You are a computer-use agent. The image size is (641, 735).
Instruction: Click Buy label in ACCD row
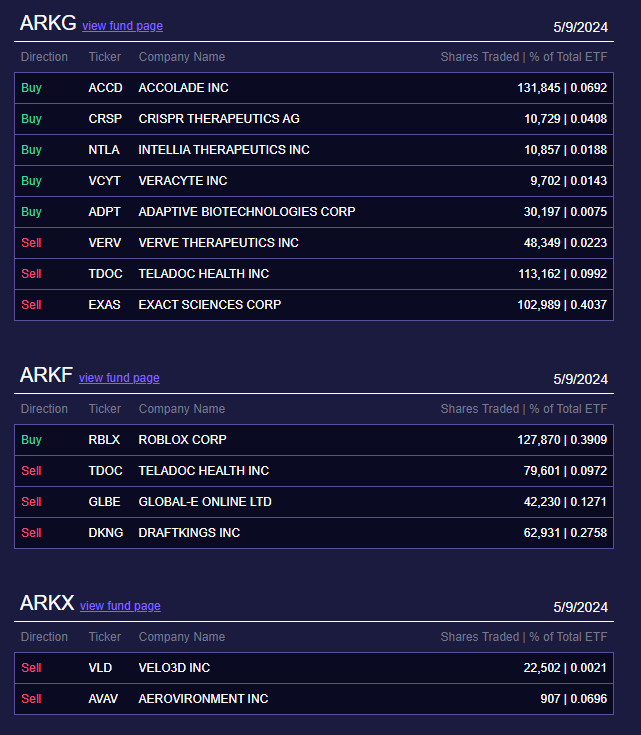point(31,88)
